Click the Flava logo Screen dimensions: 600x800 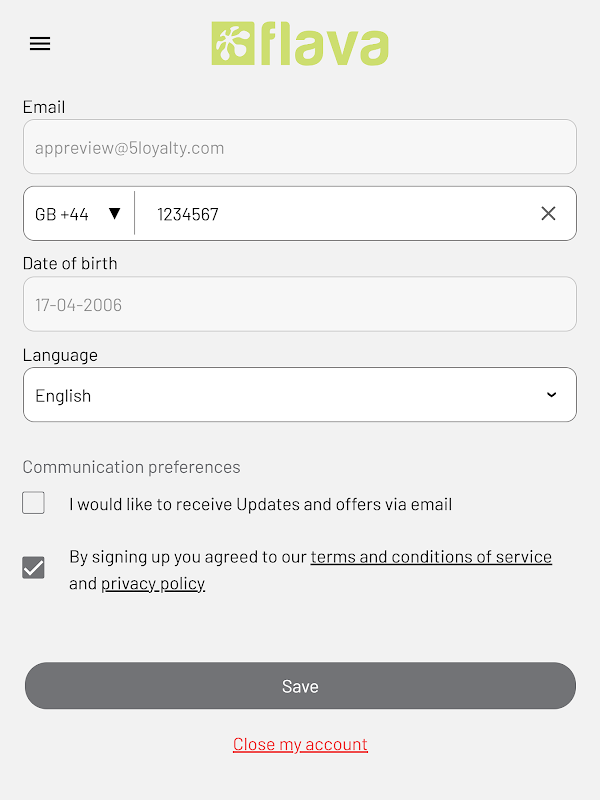pyautogui.click(x=300, y=44)
